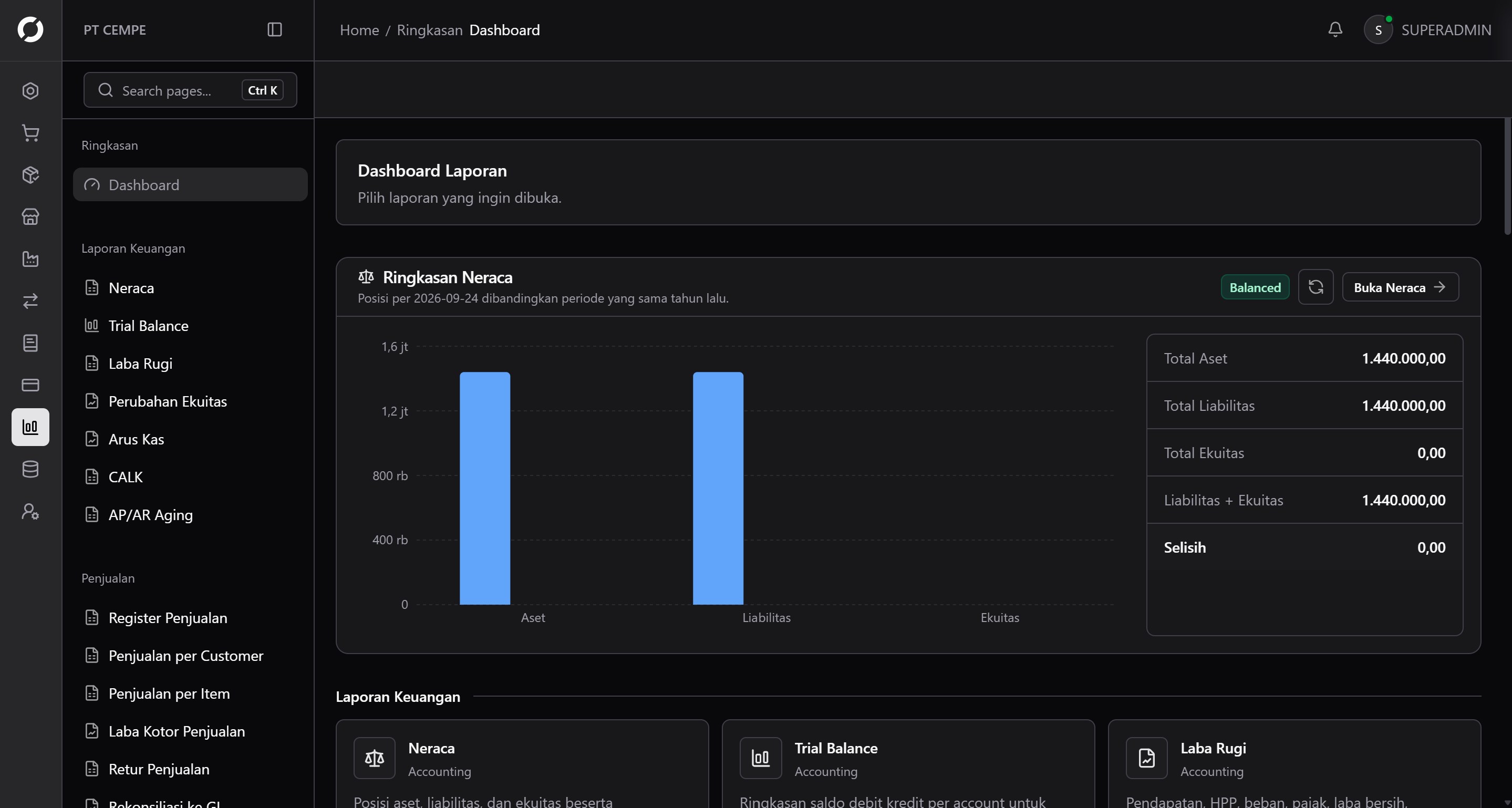Open CALK in sidebar
Viewport: 1512px width, 808px height.
190,477
